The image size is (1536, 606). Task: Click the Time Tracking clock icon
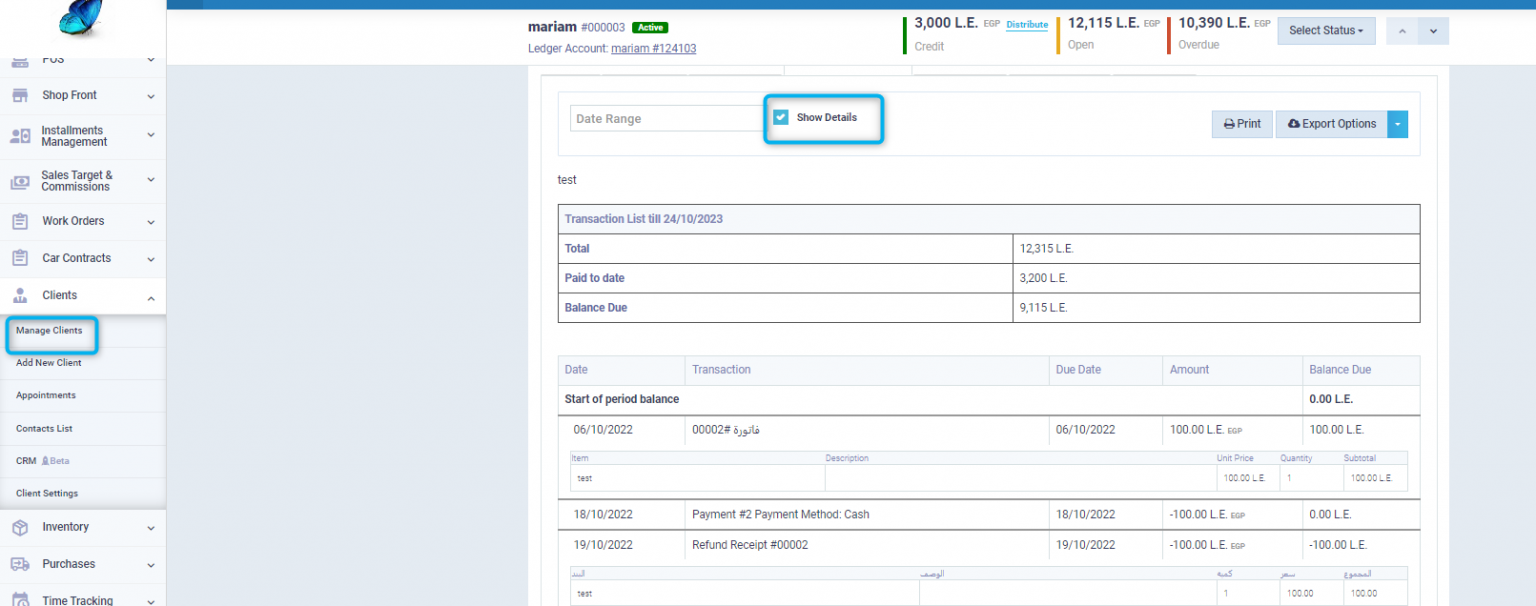tap(19, 598)
